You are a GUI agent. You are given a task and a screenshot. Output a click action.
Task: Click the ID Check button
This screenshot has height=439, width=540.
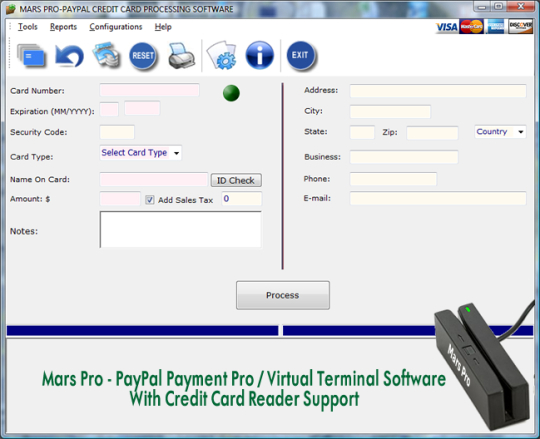(236, 180)
